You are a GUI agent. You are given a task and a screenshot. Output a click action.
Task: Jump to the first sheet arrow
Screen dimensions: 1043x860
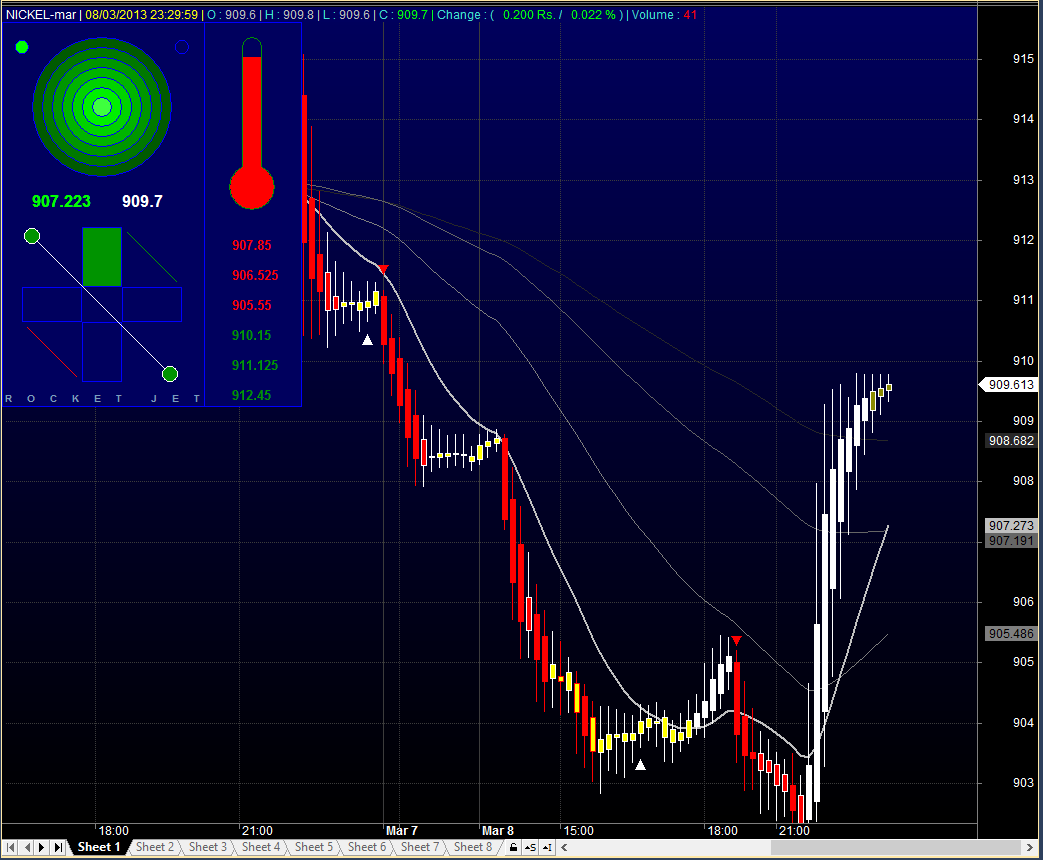11,847
